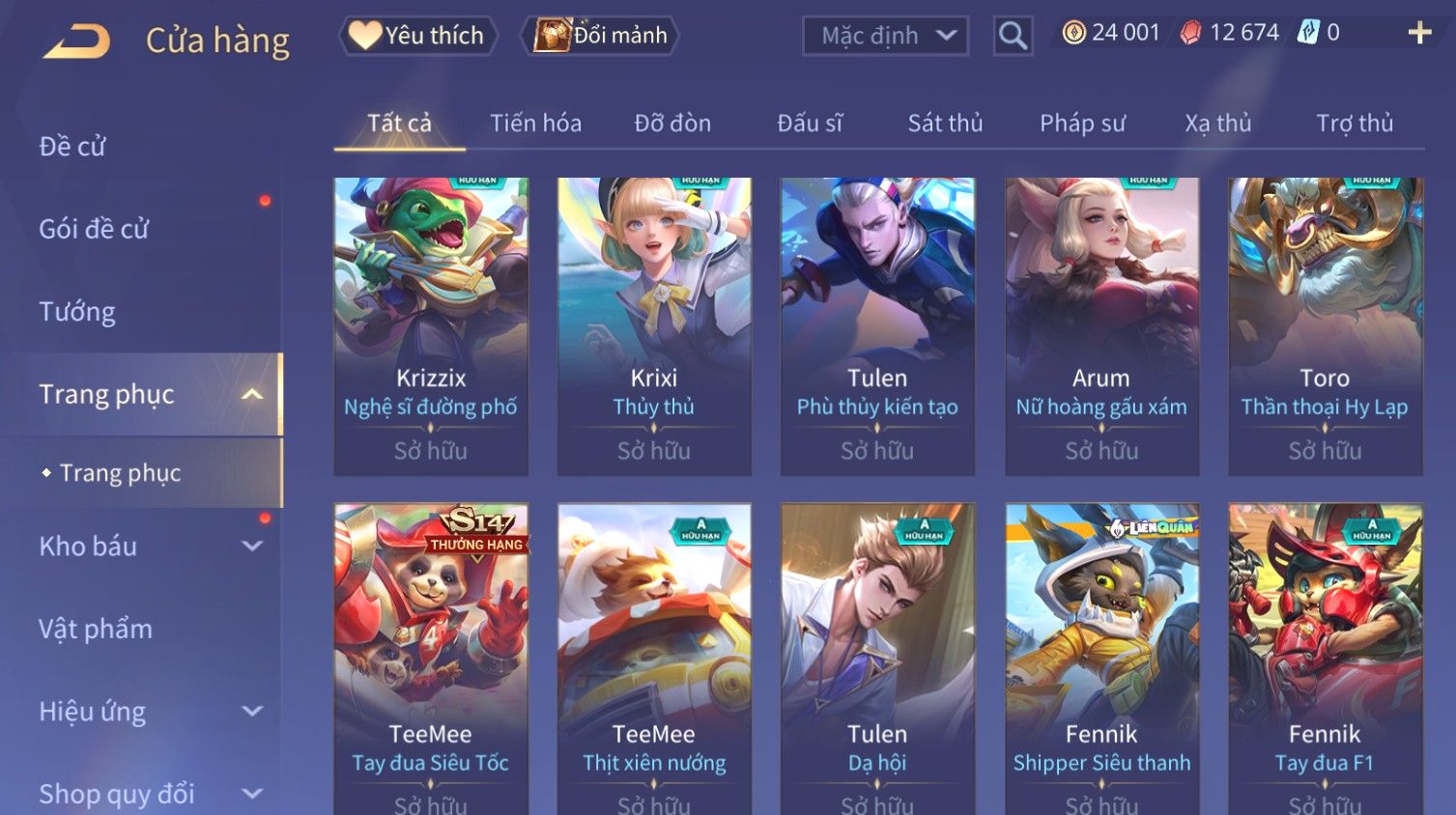1456x815 pixels.
Task: Open the Toro Thần thoại Hy Lạp skin
Action: [1325, 326]
